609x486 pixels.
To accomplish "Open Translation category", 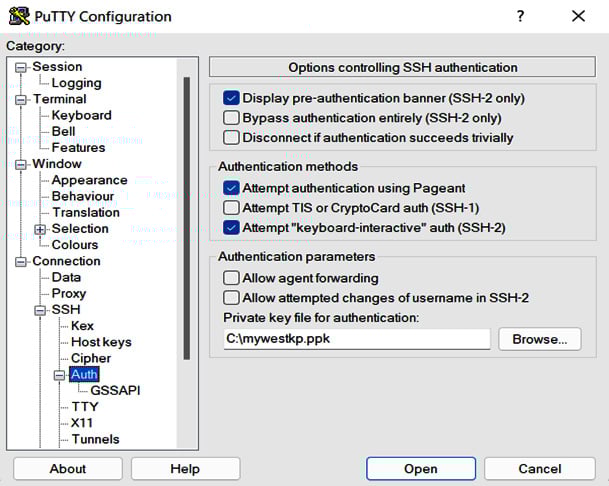I will pos(86,213).
